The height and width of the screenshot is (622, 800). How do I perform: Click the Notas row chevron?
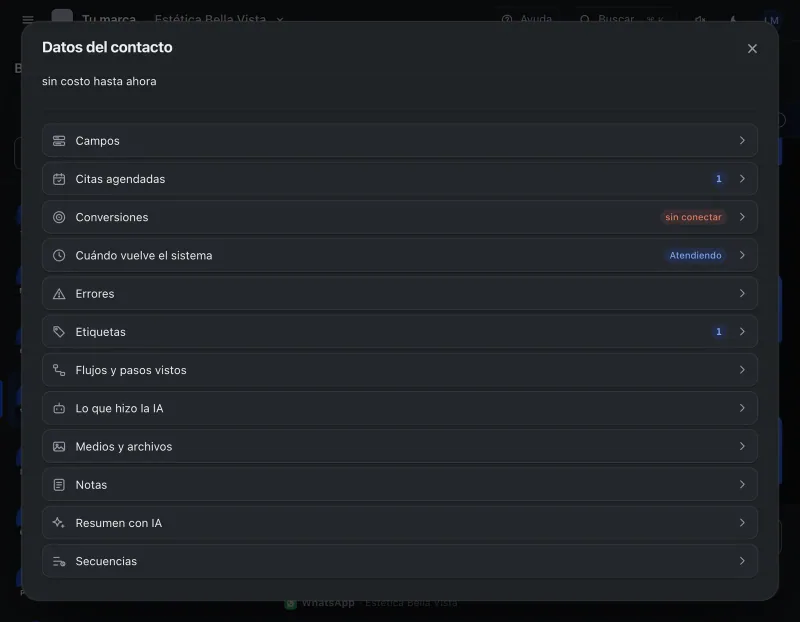742,484
